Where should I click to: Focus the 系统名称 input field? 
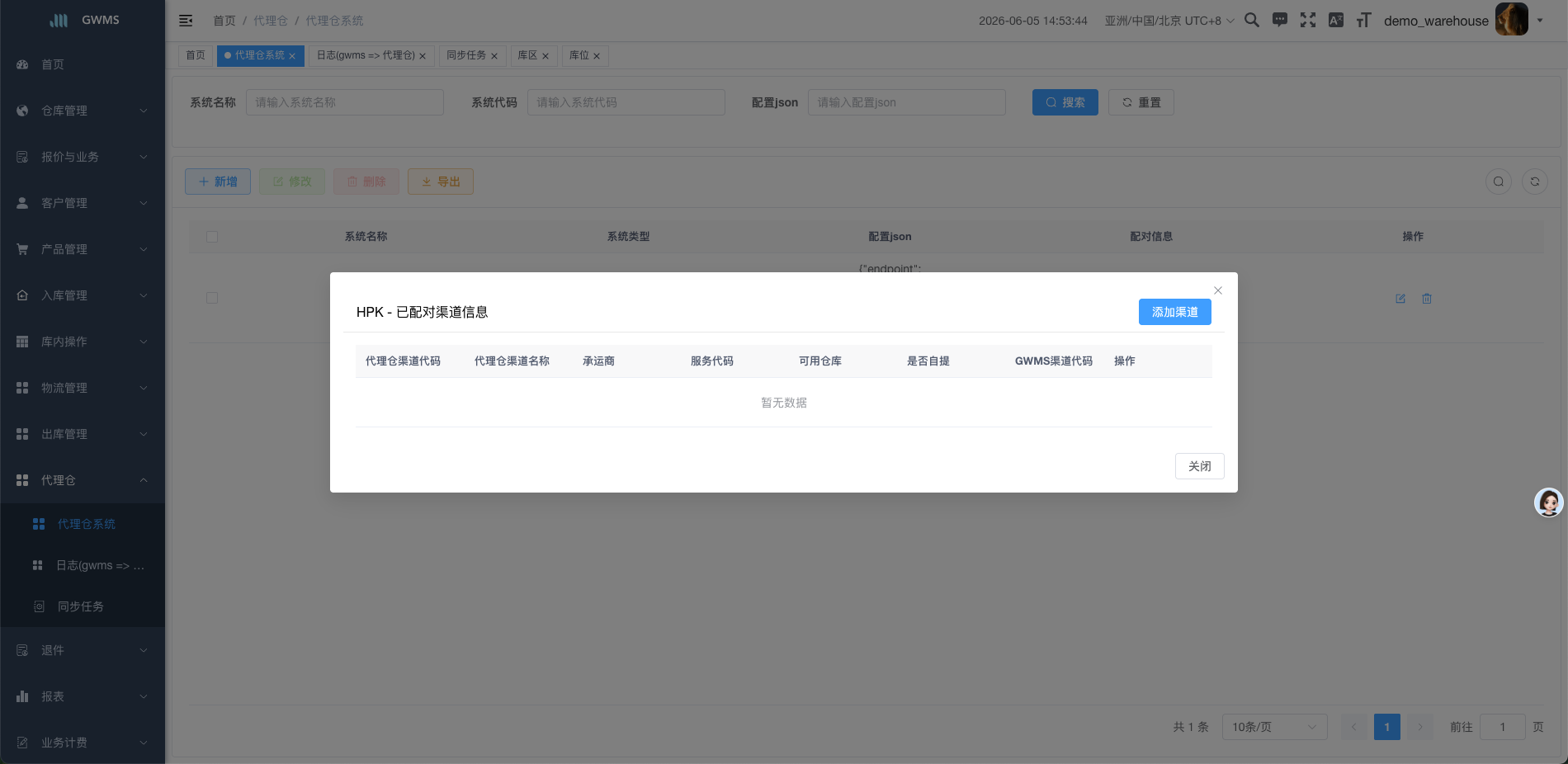[x=345, y=102]
